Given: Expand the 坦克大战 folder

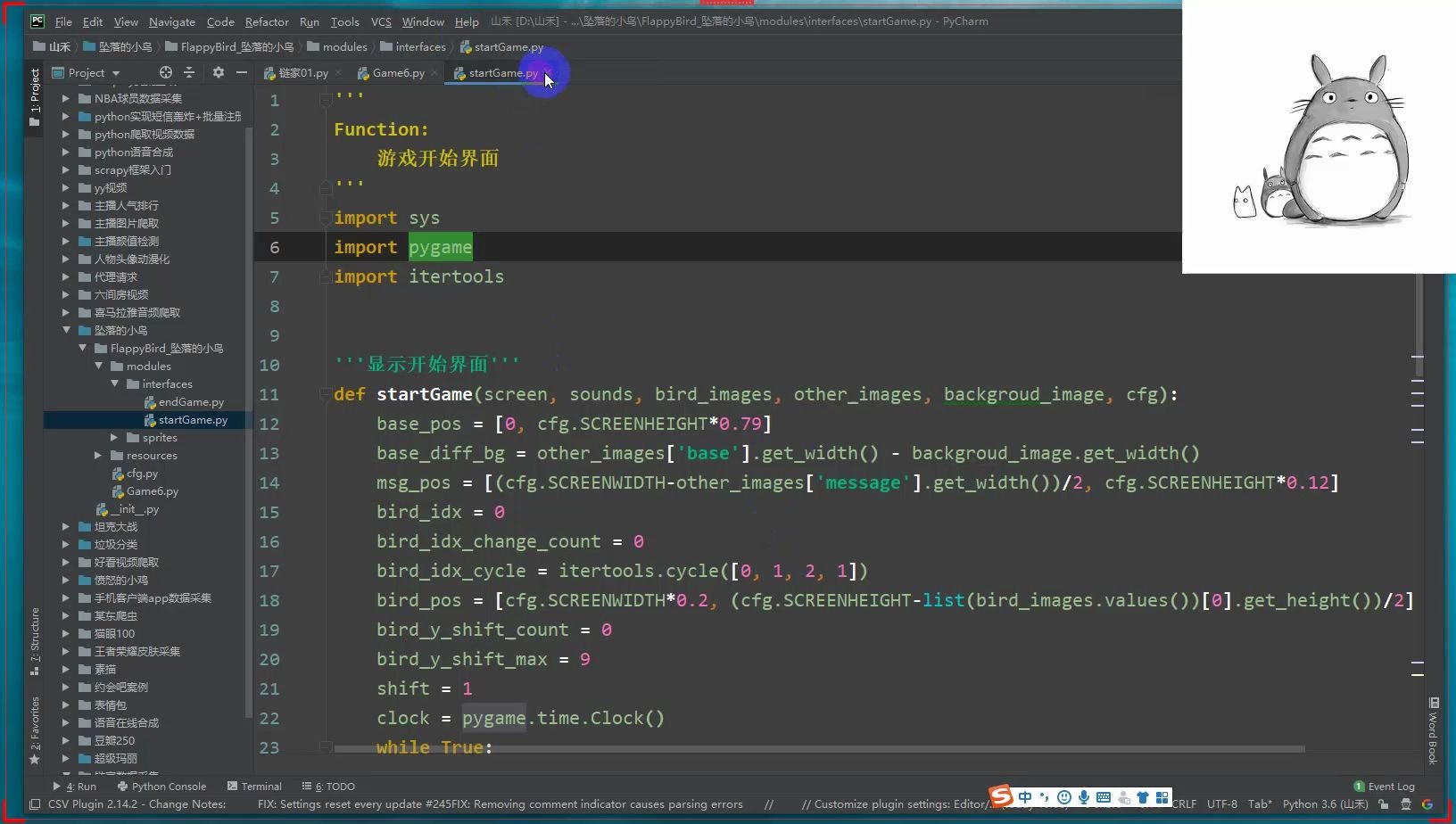Looking at the screenshot, I should (66, 526).
